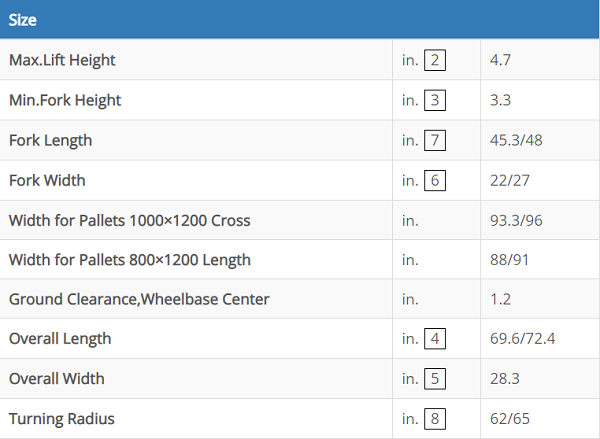Click the Turning Radius label
The height and width of the screenshot is (439, 600).
pyautogui.click(x=61, y=419)
